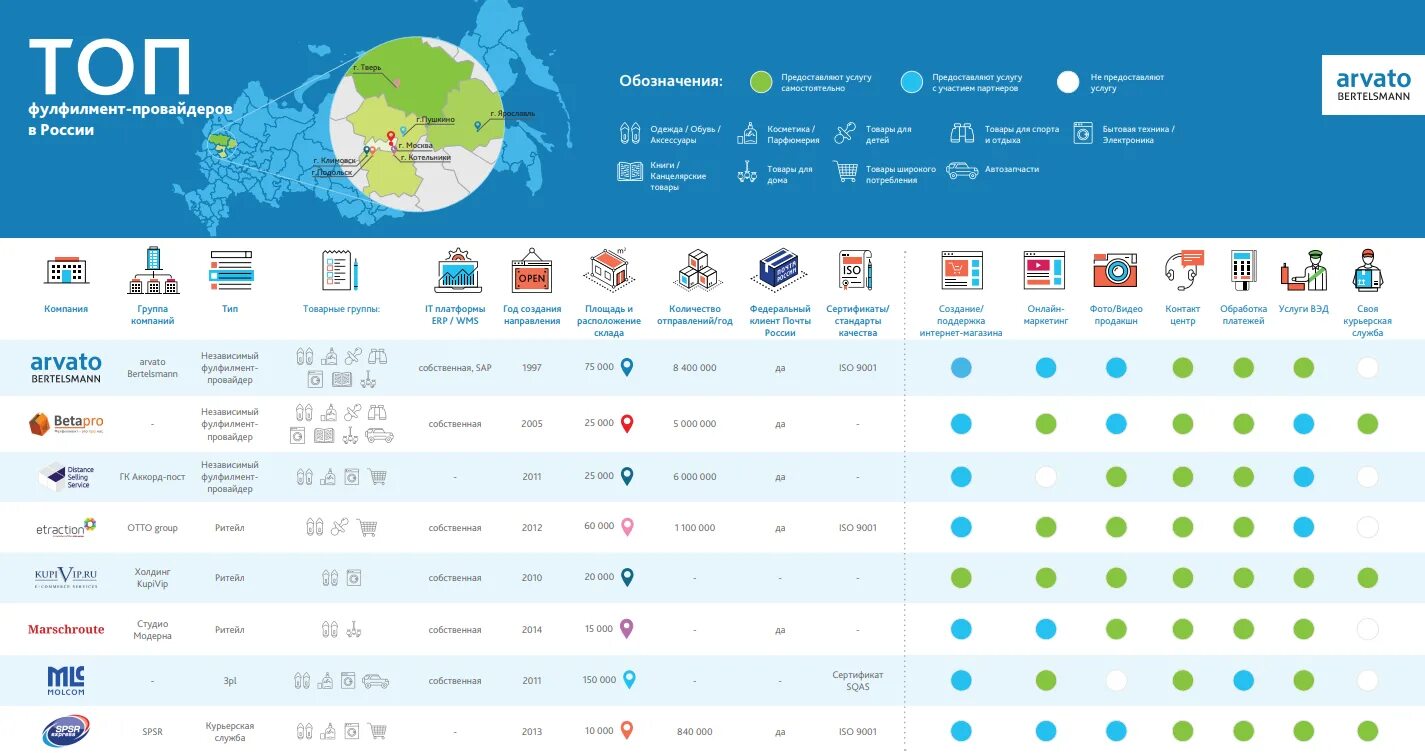Click the pink location pin in etraction row
Screen dimensions: 1425x753
[627, 526]
